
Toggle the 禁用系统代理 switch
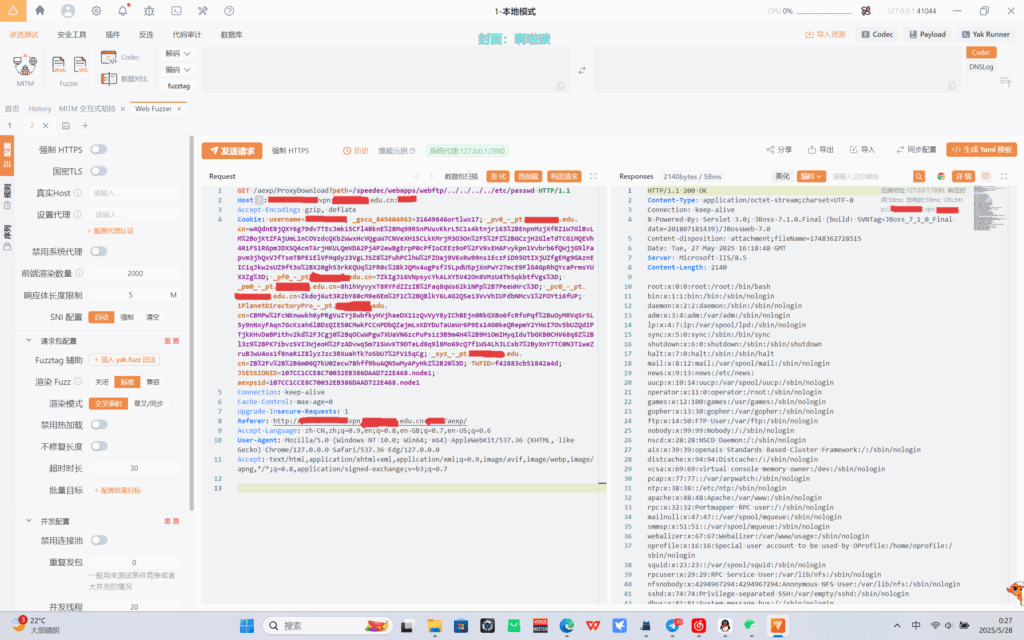coord(99,251)
